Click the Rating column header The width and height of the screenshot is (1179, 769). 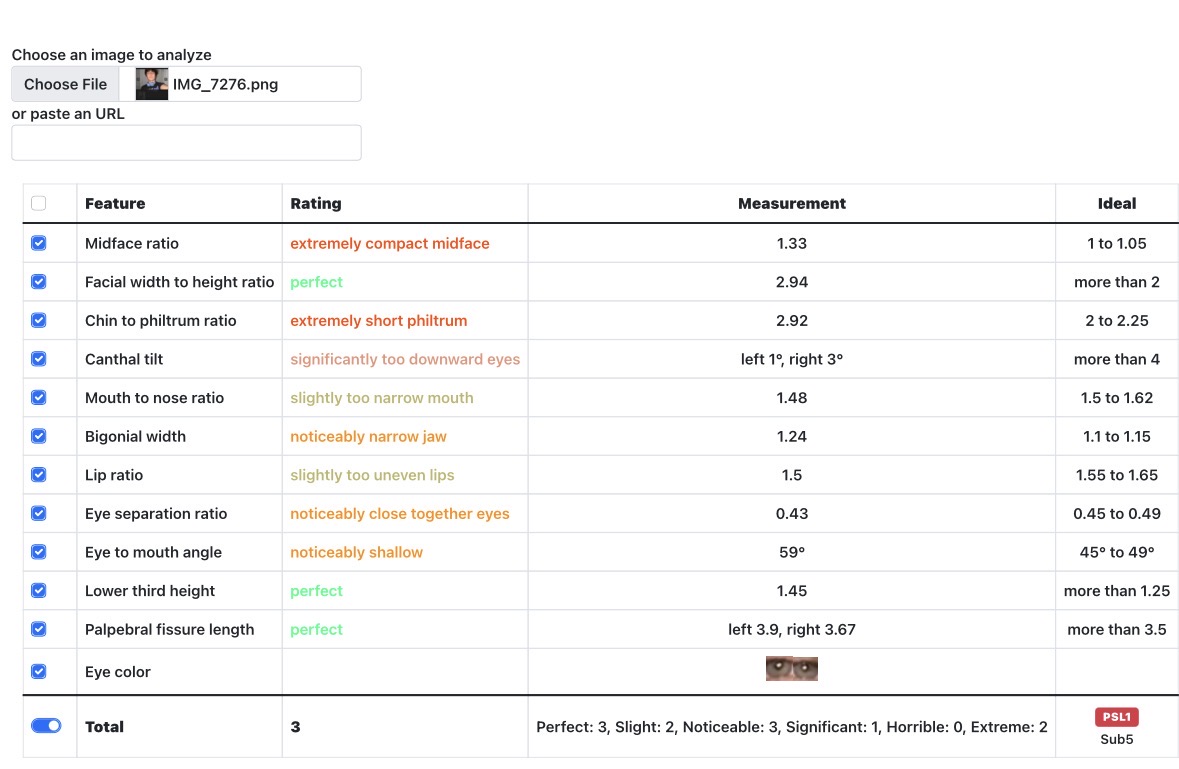(316, 203)
